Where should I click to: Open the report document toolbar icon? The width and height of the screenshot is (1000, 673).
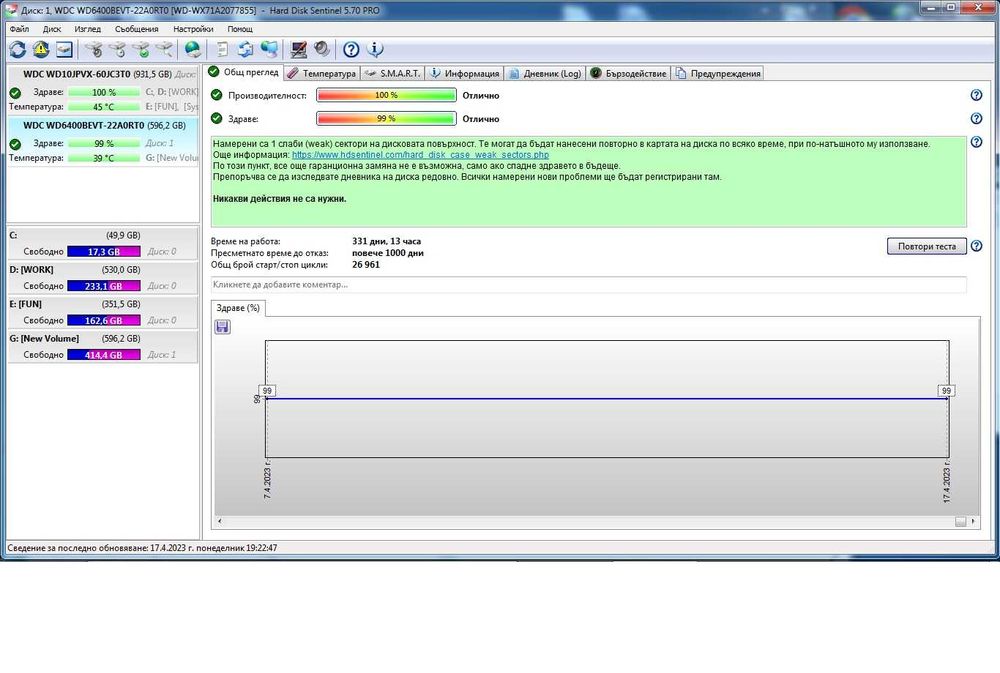(x=223, y=49)
